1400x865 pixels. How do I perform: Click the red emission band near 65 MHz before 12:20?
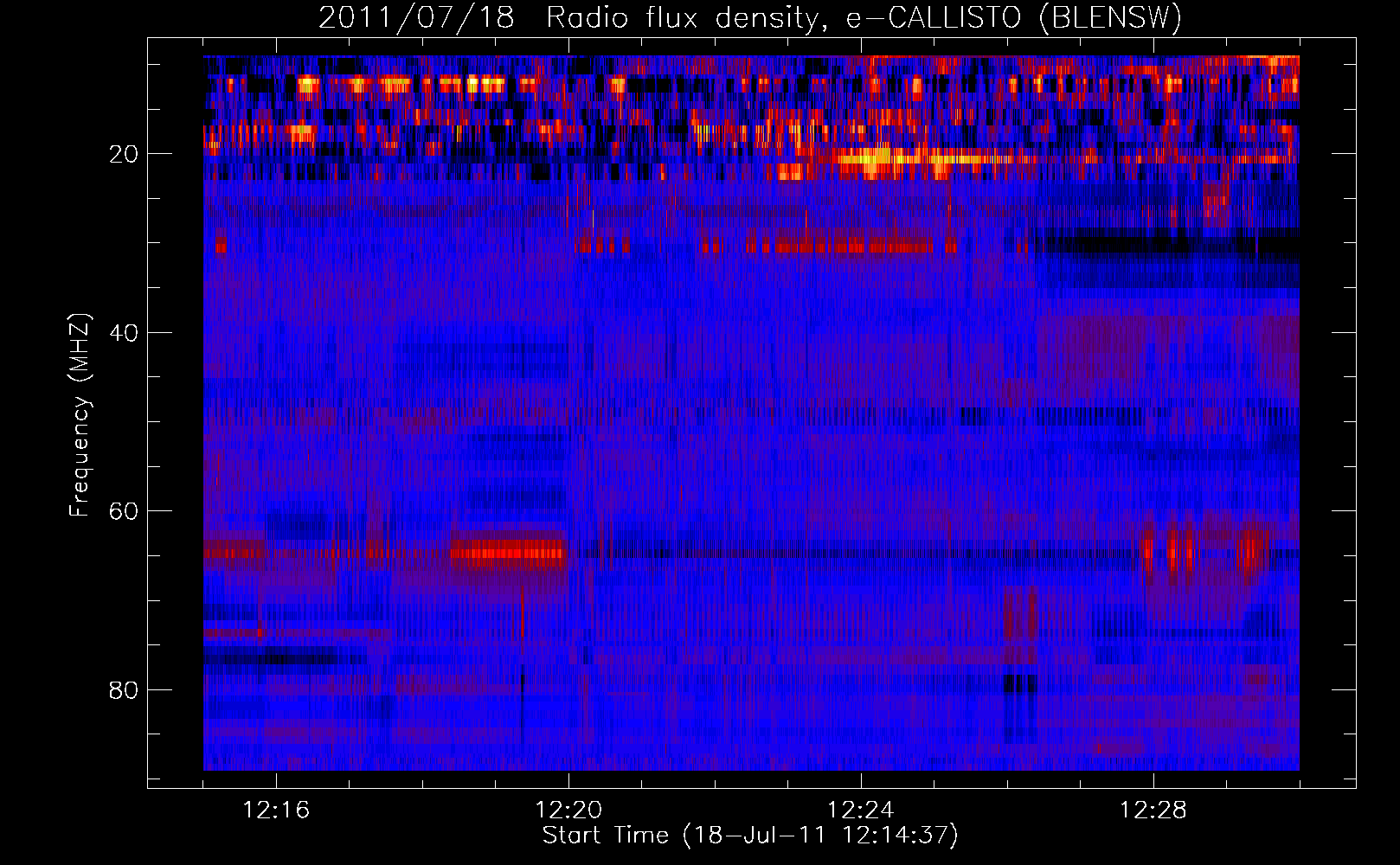507,552
